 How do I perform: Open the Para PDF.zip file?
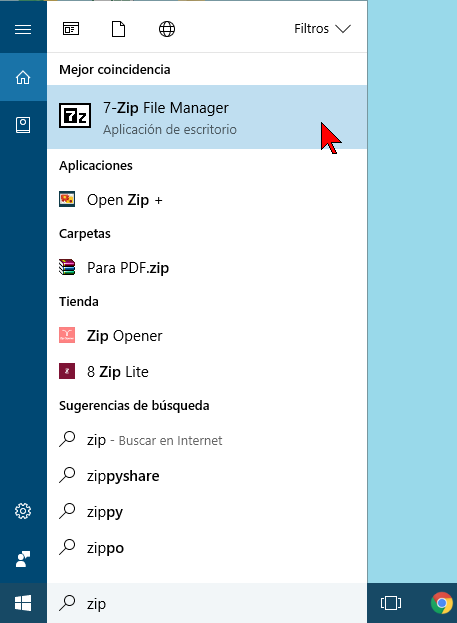(207, 268)
